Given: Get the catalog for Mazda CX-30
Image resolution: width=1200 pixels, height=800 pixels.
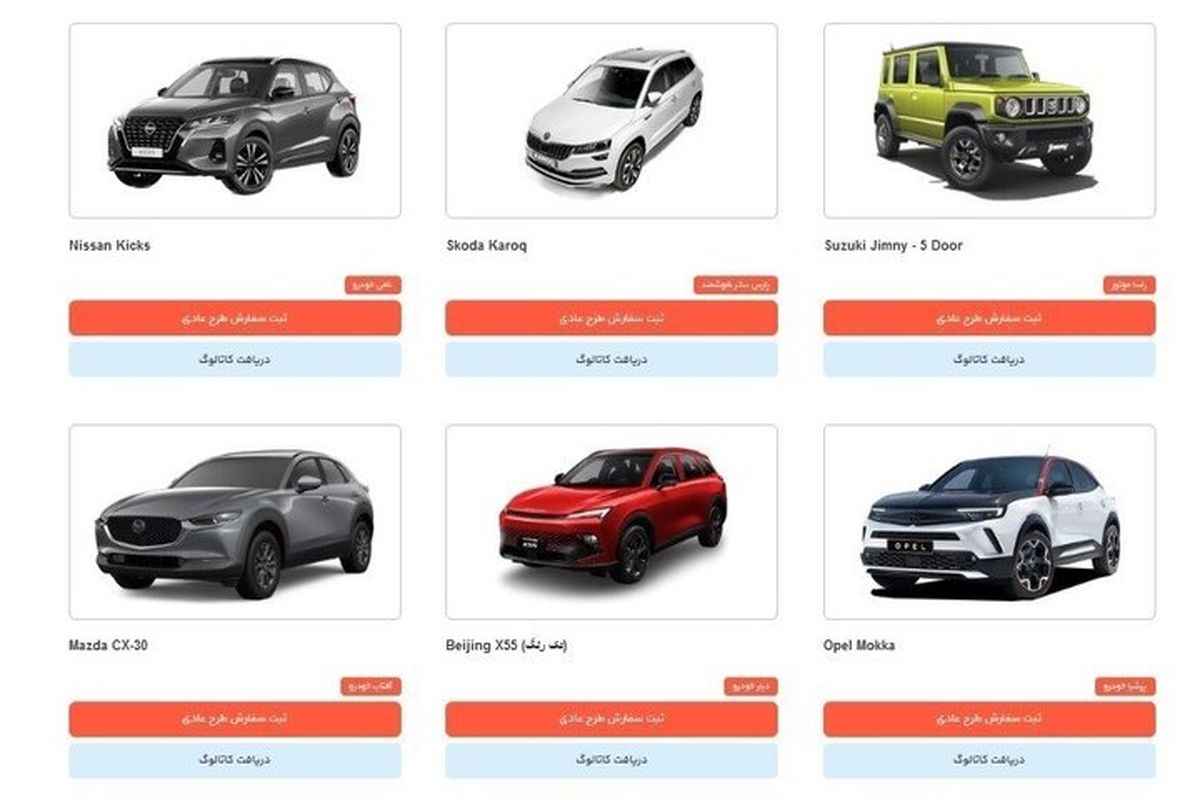Looking at the screenshot, I should pos(235,760).
